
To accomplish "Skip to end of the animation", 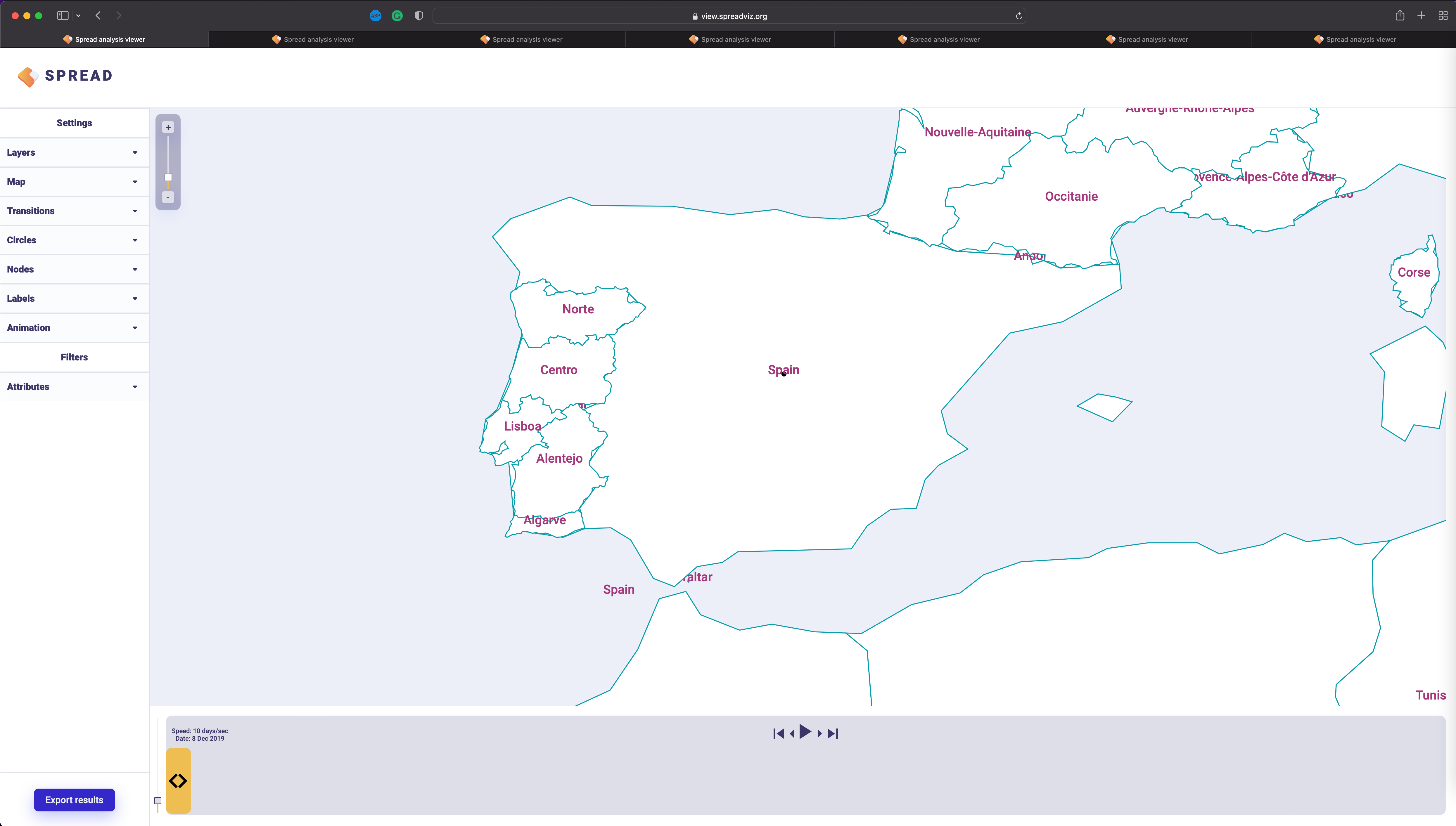I will pyautogui.click(x=832, y=733).
